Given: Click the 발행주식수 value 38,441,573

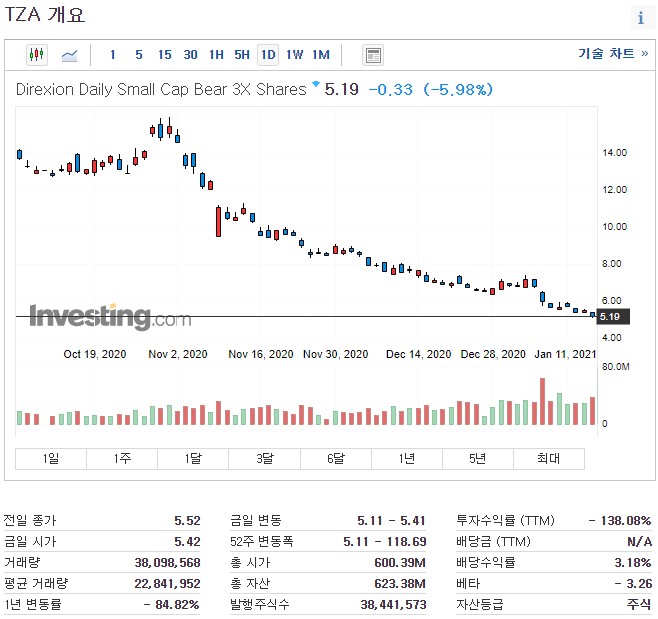Looking at the screenshot, I should (393, 604).
